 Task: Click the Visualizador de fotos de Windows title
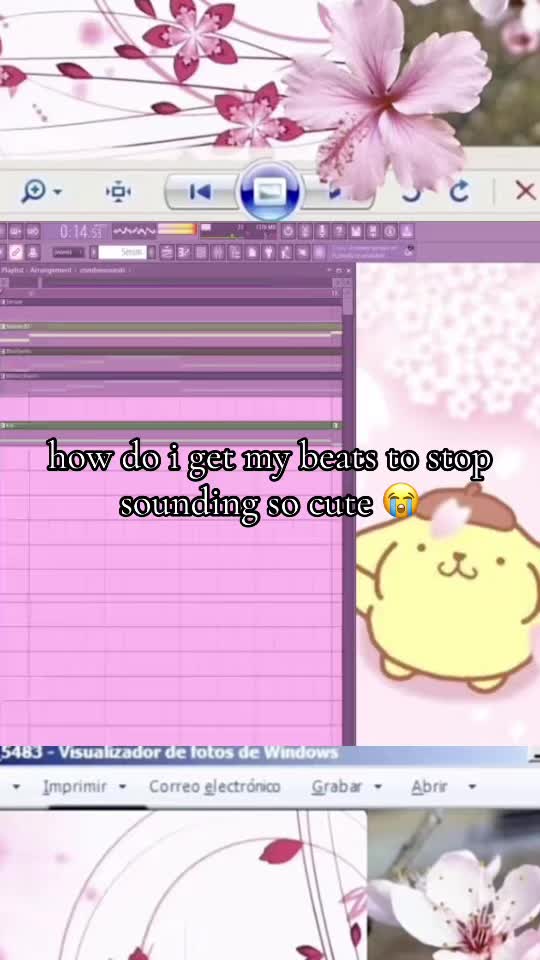tap(198, 752)
